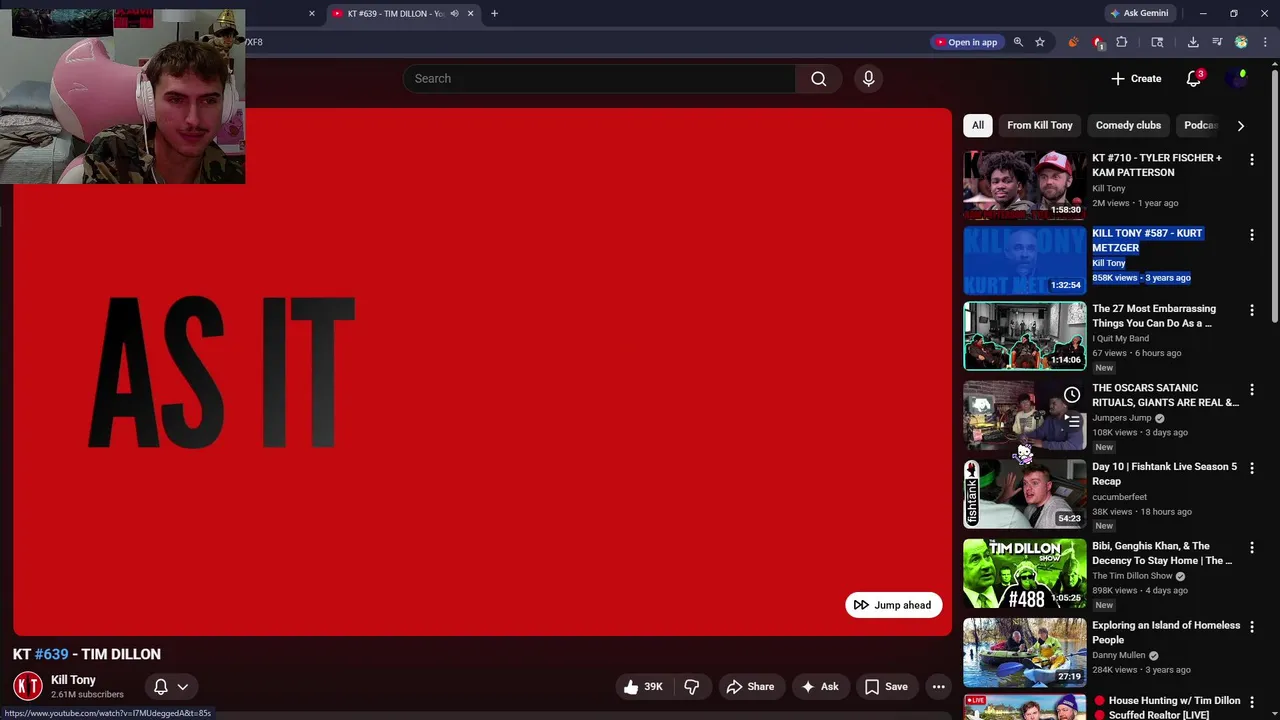The image size is (1280, 720).
Task: Click the Ask button below video
Action: [x=819, y=687]
